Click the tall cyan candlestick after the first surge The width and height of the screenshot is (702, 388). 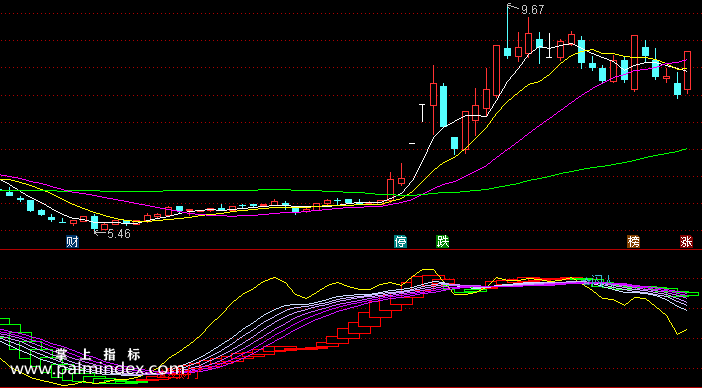(443, 106)
